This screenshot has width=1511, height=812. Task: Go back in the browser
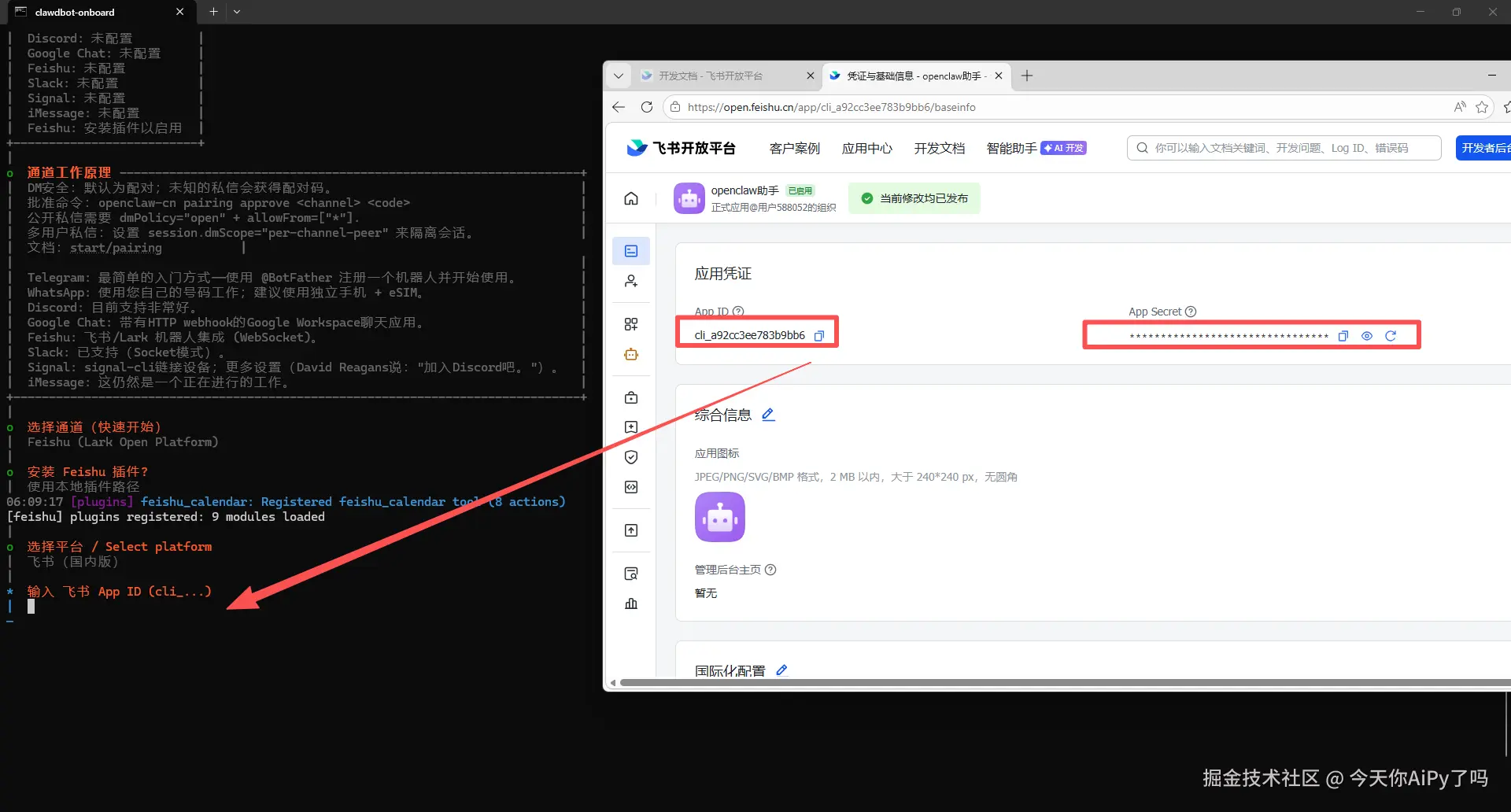coord(619,107)
